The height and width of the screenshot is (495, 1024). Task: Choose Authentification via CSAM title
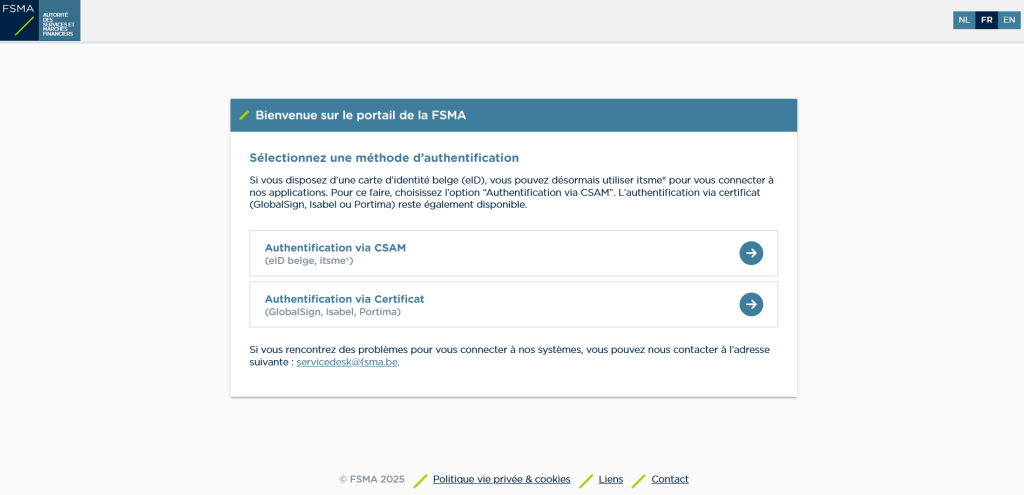click(x=335, y=248)
